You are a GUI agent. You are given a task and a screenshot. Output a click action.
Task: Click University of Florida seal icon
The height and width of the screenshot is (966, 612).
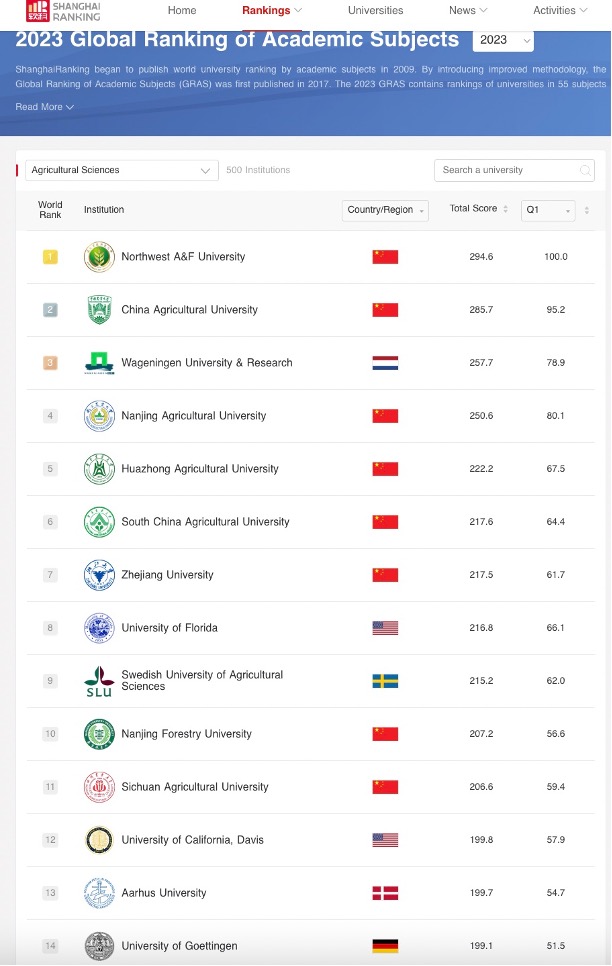point(99,628)
